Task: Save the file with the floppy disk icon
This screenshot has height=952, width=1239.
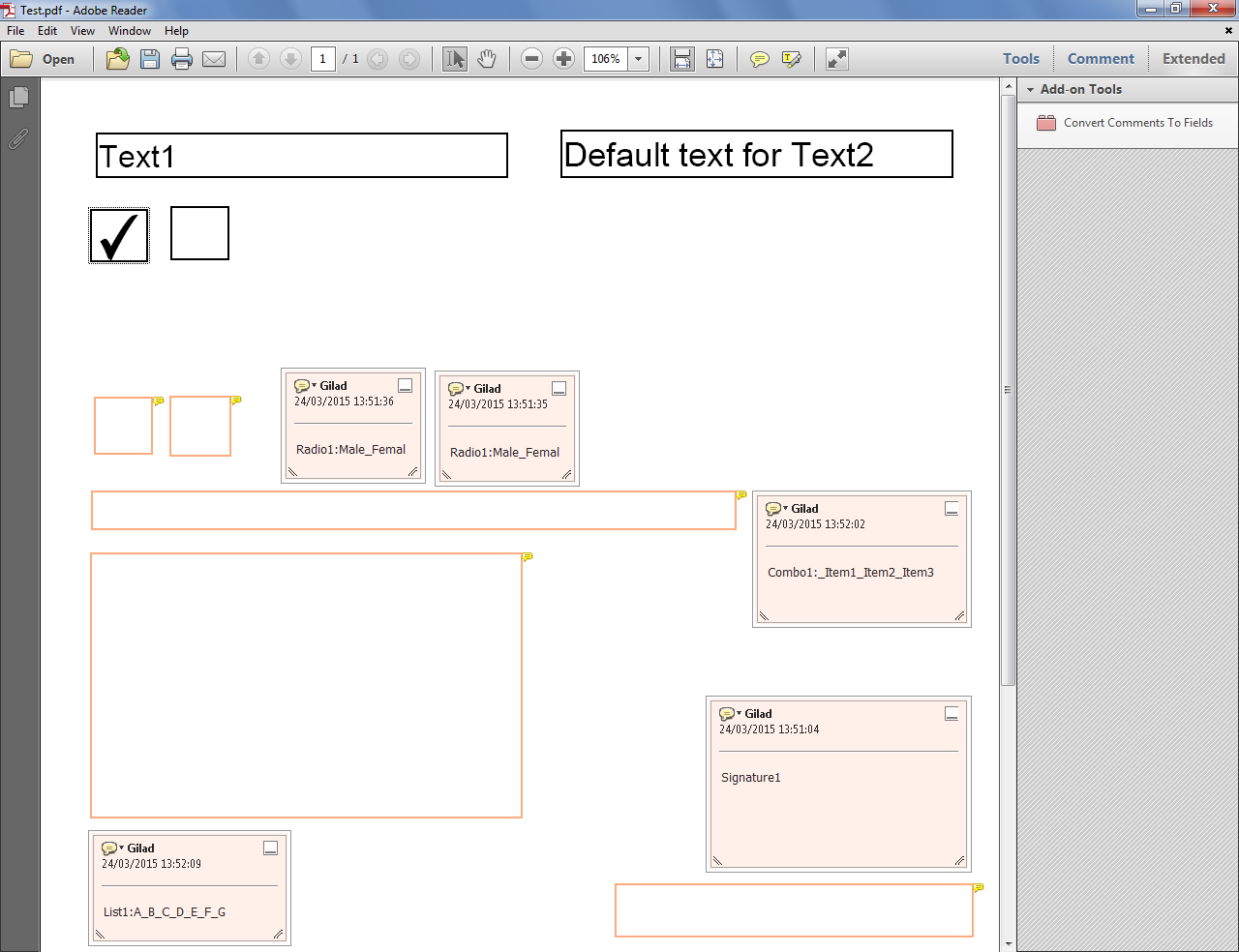Action: tap(150, 59)
